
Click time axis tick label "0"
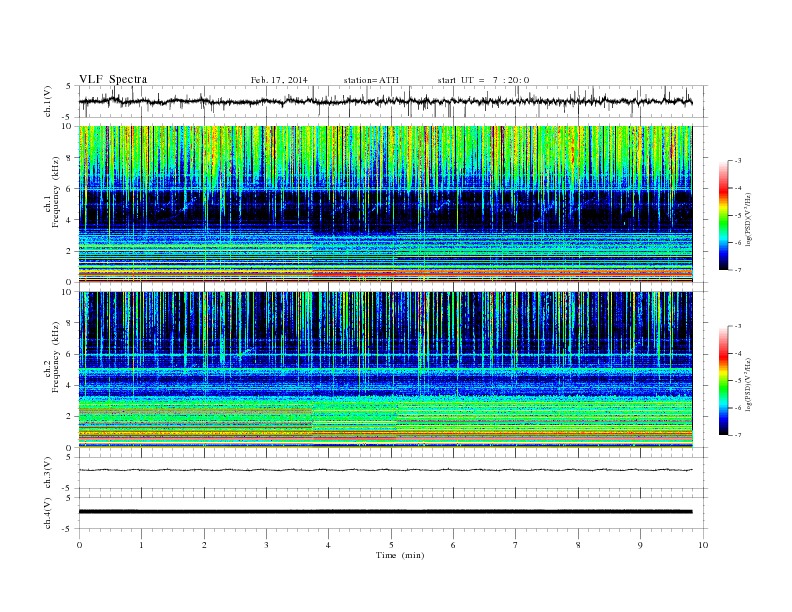pos(79,545)
